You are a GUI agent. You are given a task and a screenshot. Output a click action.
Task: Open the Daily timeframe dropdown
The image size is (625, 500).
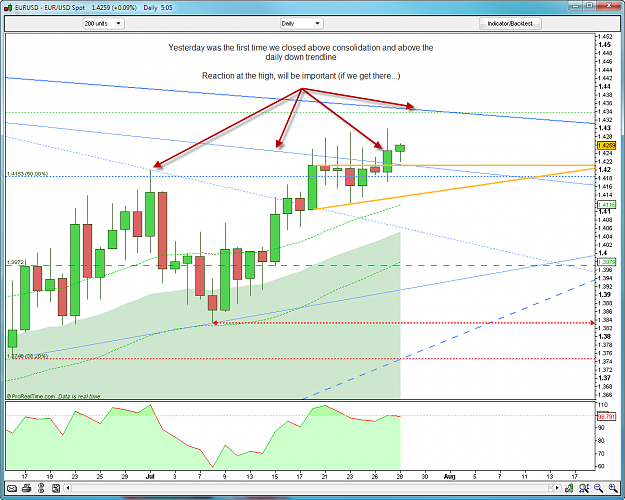tap(301, 24)
